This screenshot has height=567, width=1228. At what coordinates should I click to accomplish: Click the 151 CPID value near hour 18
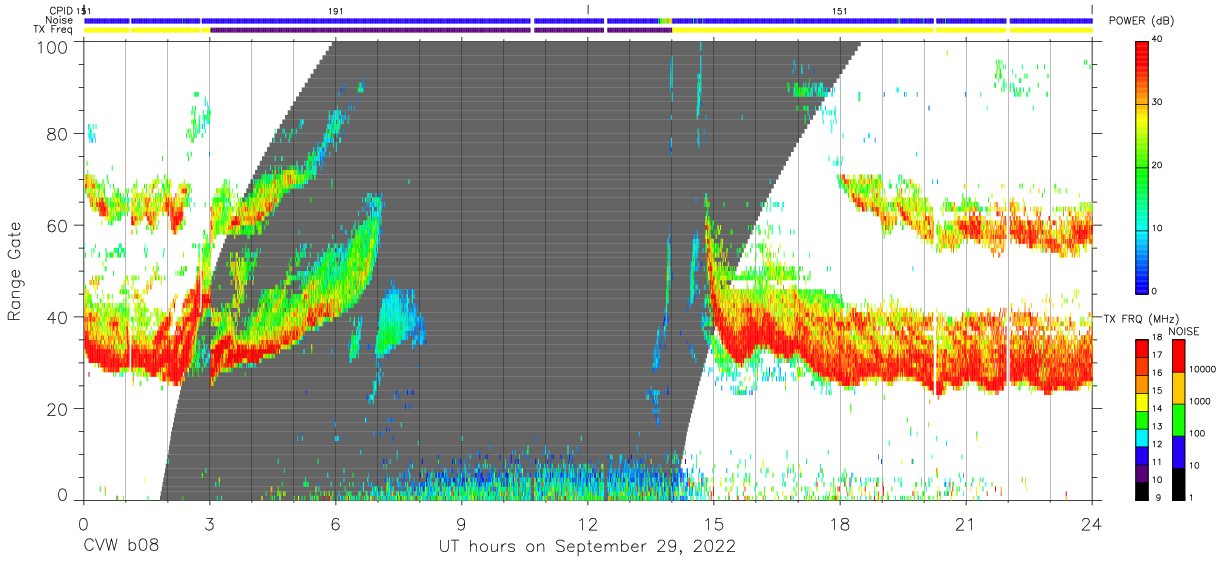pos(840,10)
